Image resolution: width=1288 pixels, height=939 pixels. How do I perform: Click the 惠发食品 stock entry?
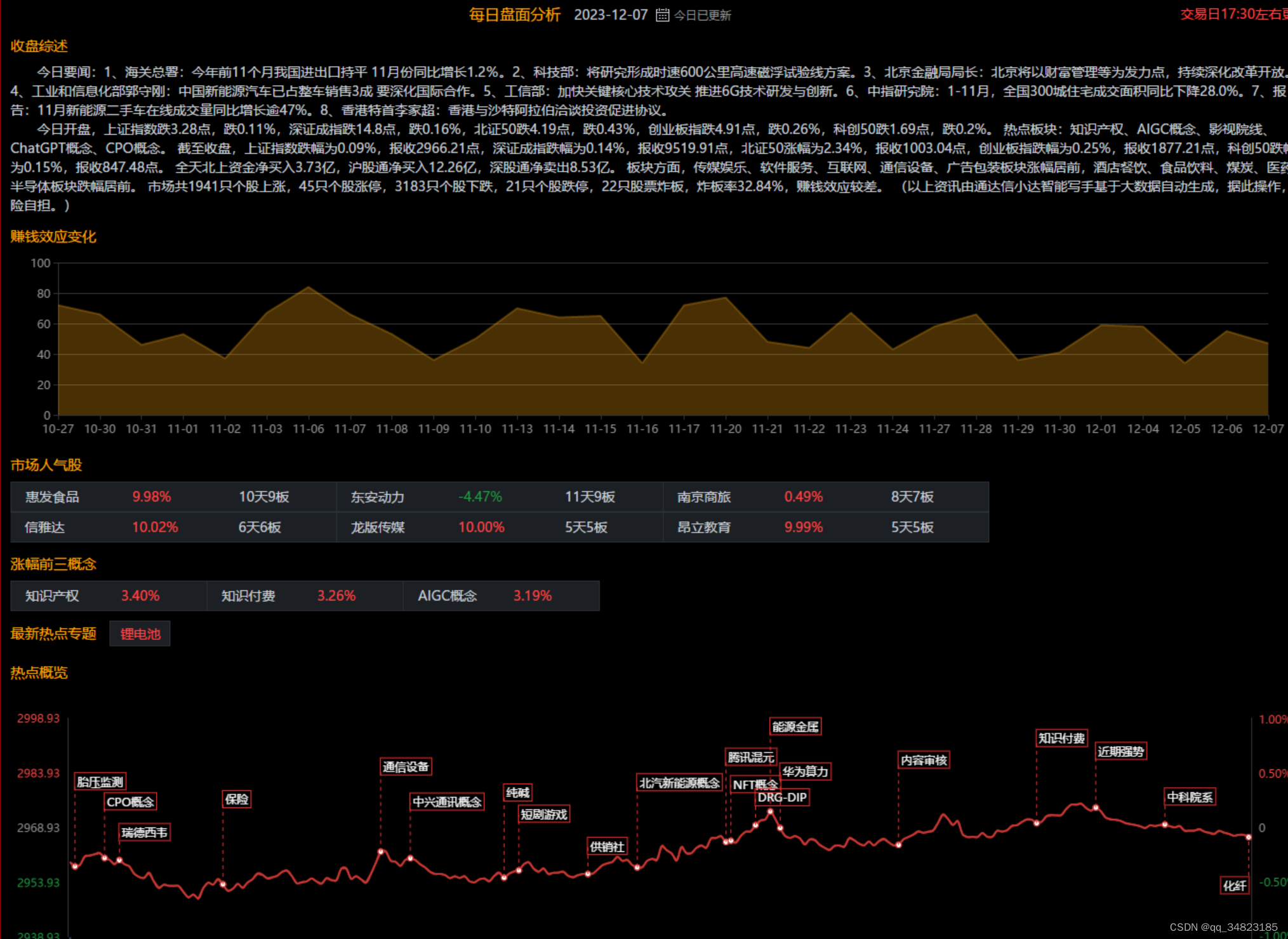pyautogui.click(x=52, y=497)
